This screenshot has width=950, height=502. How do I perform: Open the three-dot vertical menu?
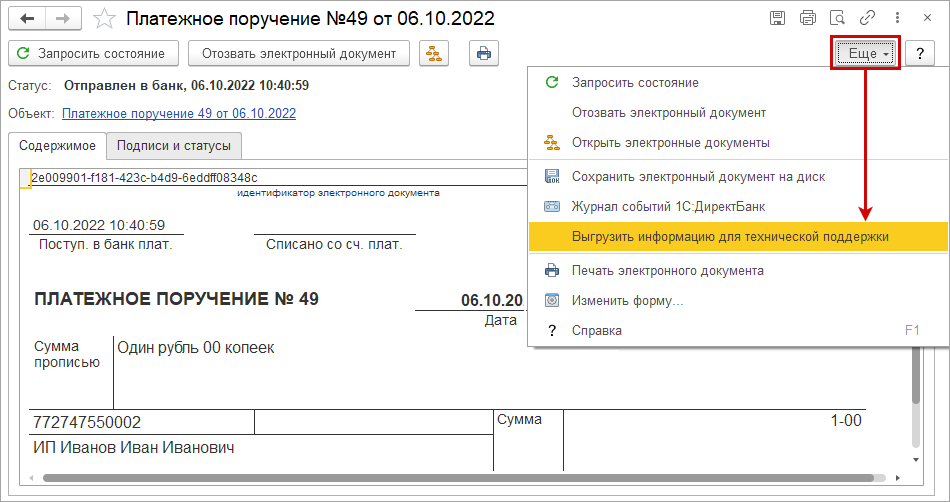[x=897, y=19]
